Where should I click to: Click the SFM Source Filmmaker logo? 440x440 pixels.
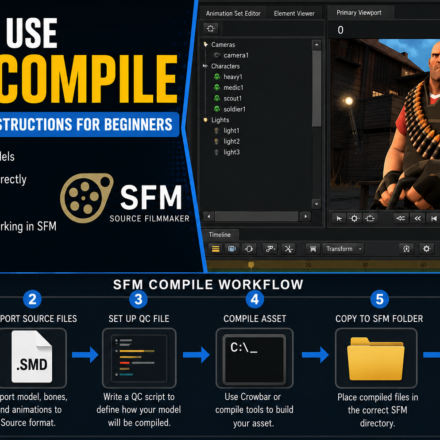click(x=125, y=198)
